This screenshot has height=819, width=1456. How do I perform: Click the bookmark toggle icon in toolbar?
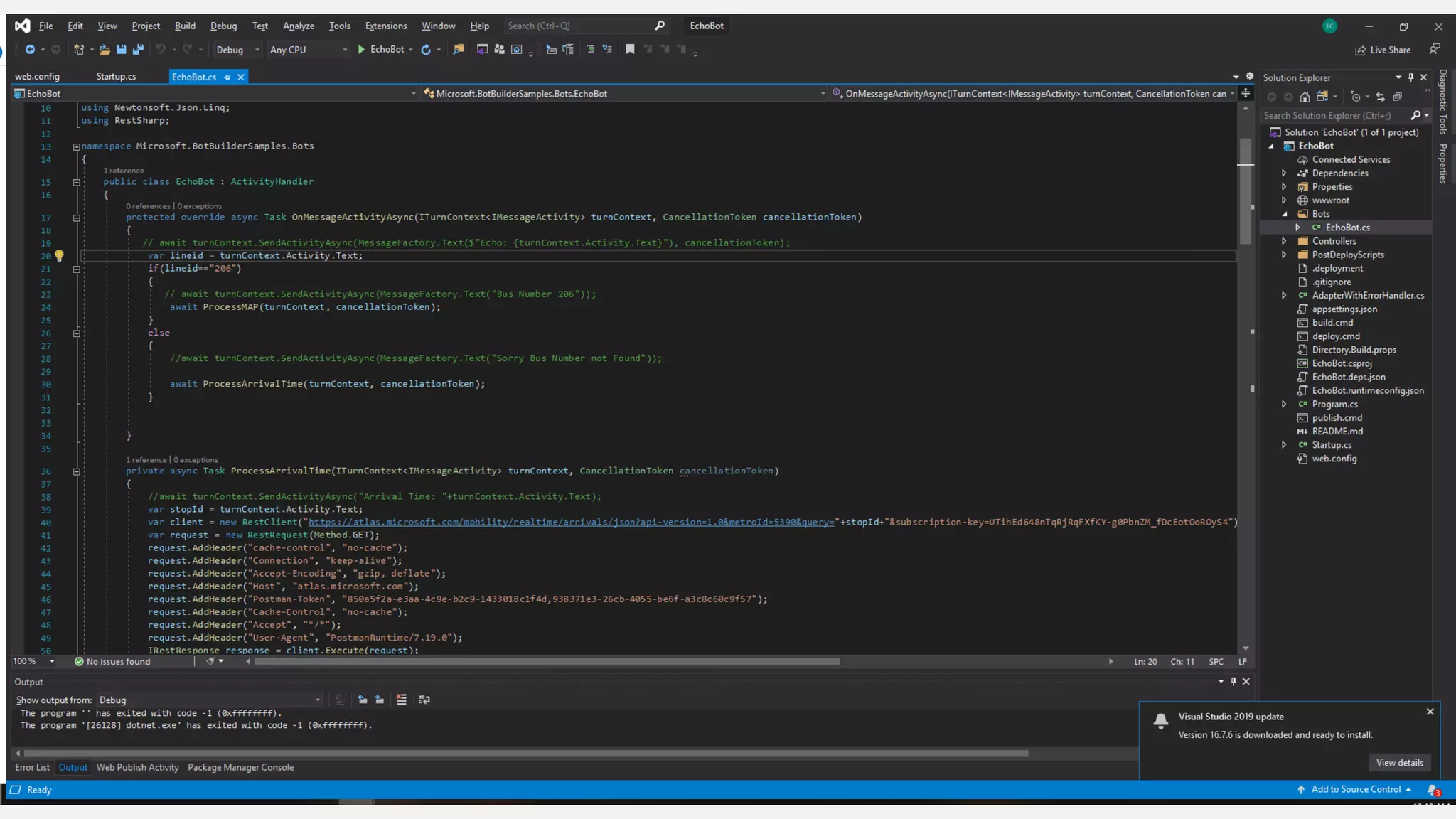click(629, 50)
